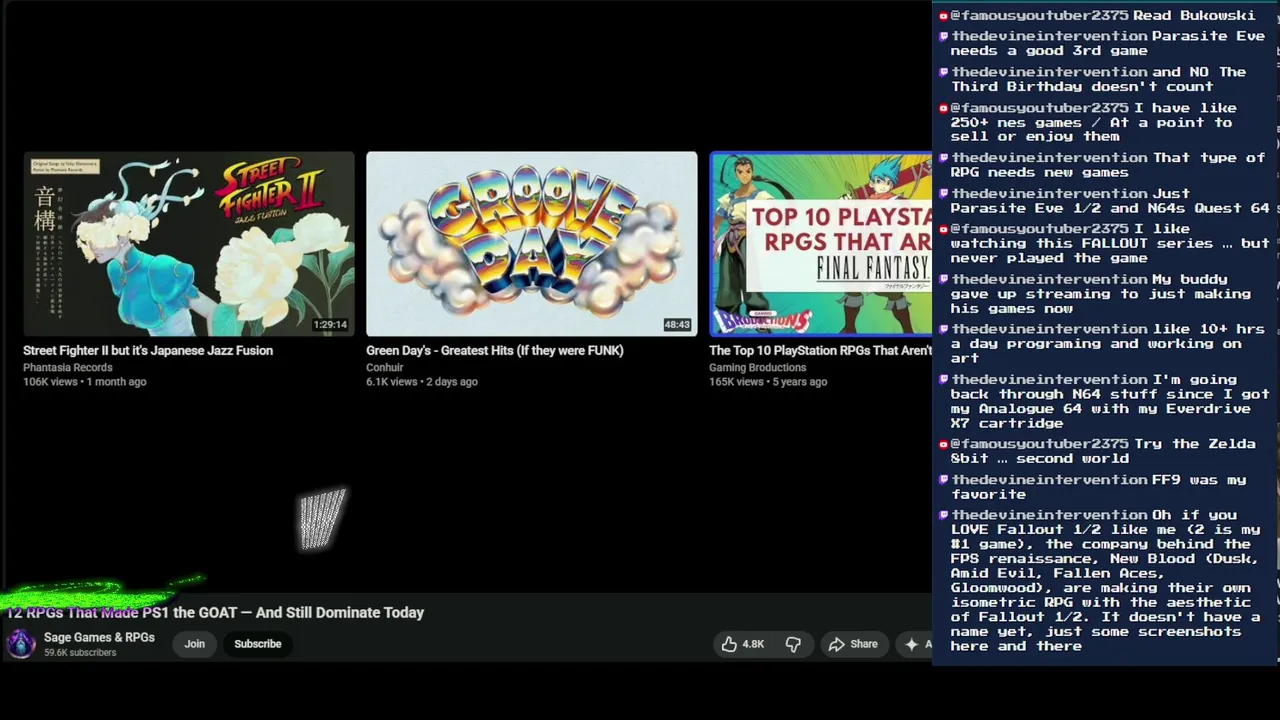Click the sparkle Ask button
Image resolution: width=1280 pixels, height=720 pixels.
coord(915,644)
